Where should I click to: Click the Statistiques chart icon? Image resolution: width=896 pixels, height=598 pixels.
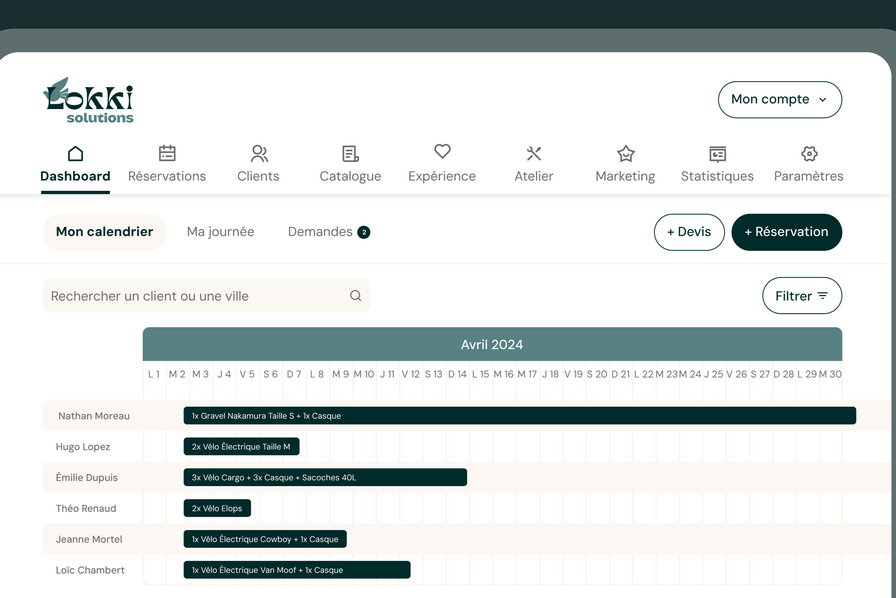click(718, 154)
